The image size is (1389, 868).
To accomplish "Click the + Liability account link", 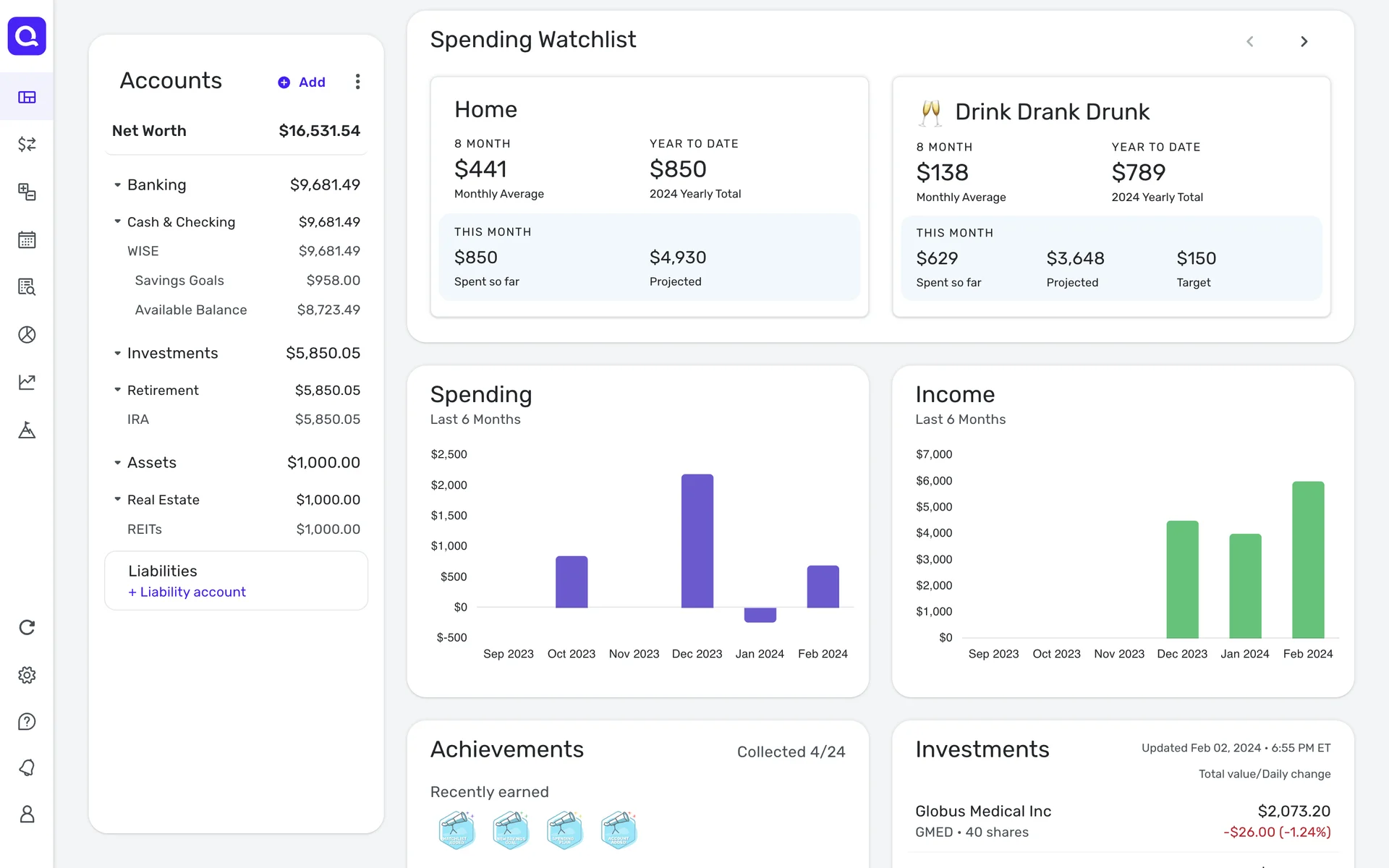I will tap(187, 592).
